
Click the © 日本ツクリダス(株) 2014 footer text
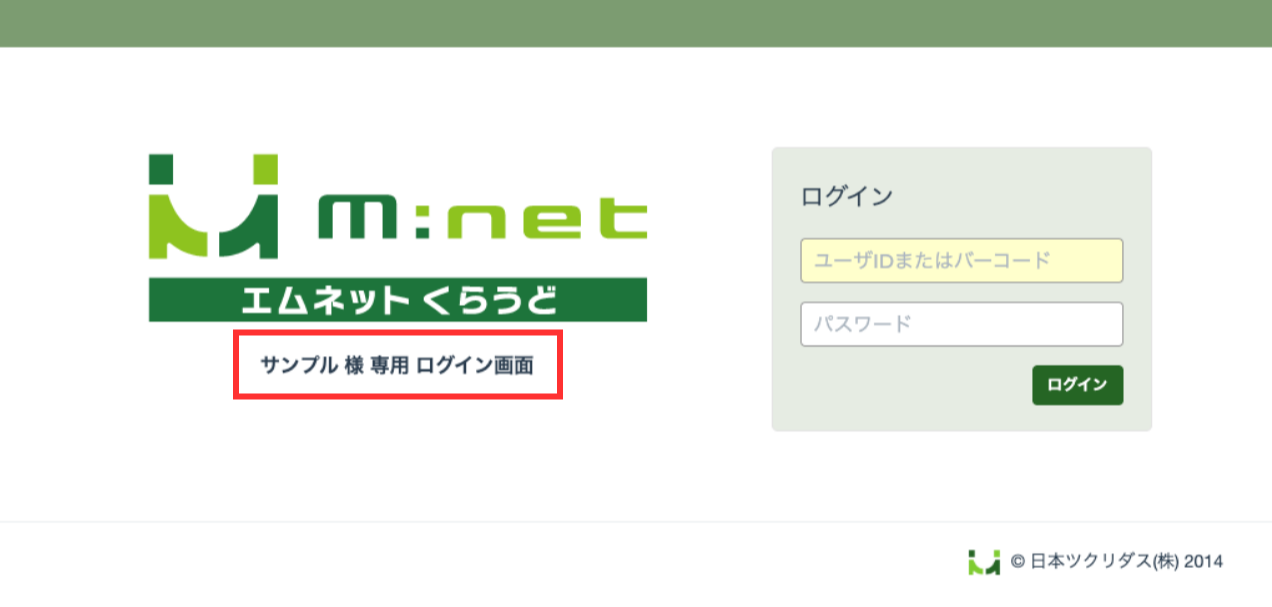click(1117, 562)
